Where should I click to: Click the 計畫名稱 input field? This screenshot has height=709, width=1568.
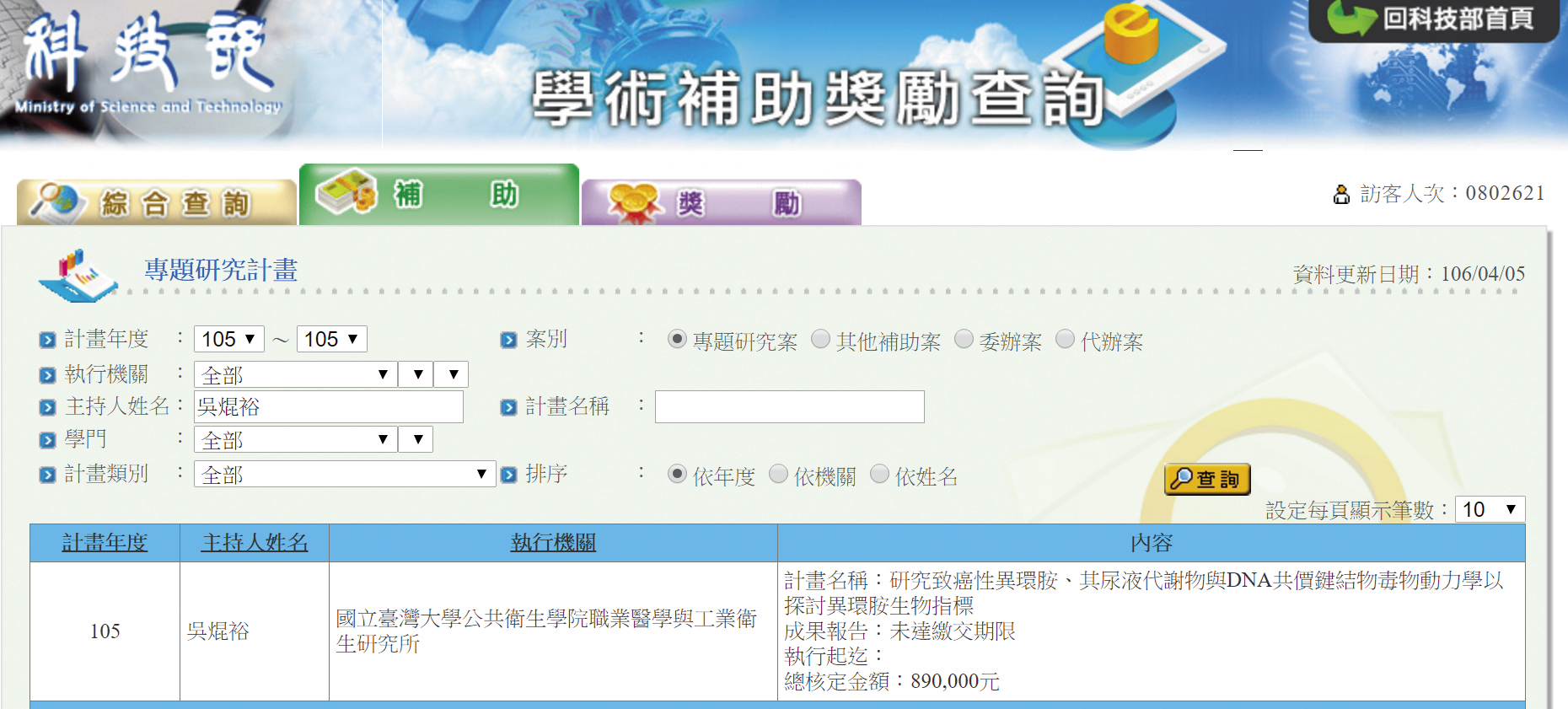tap(790, 406)
